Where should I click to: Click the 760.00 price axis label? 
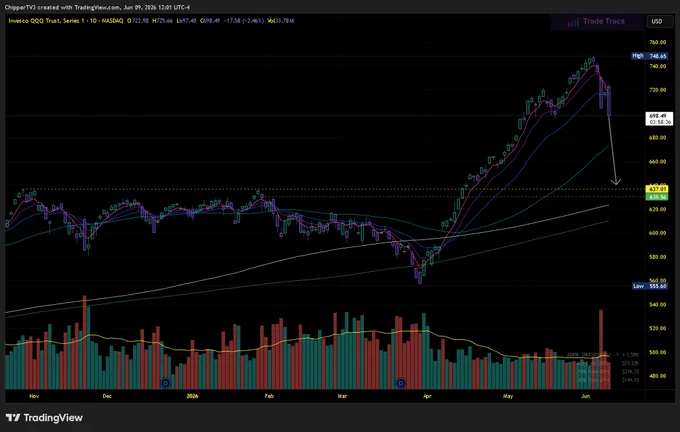coord(657,42)
